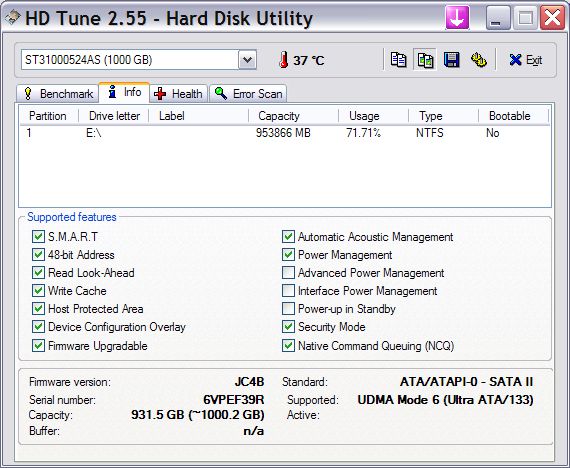Click the floppy disk save icon
This screenshot has height=468, width=570.
pyautogui.click(x=451, y=60)
